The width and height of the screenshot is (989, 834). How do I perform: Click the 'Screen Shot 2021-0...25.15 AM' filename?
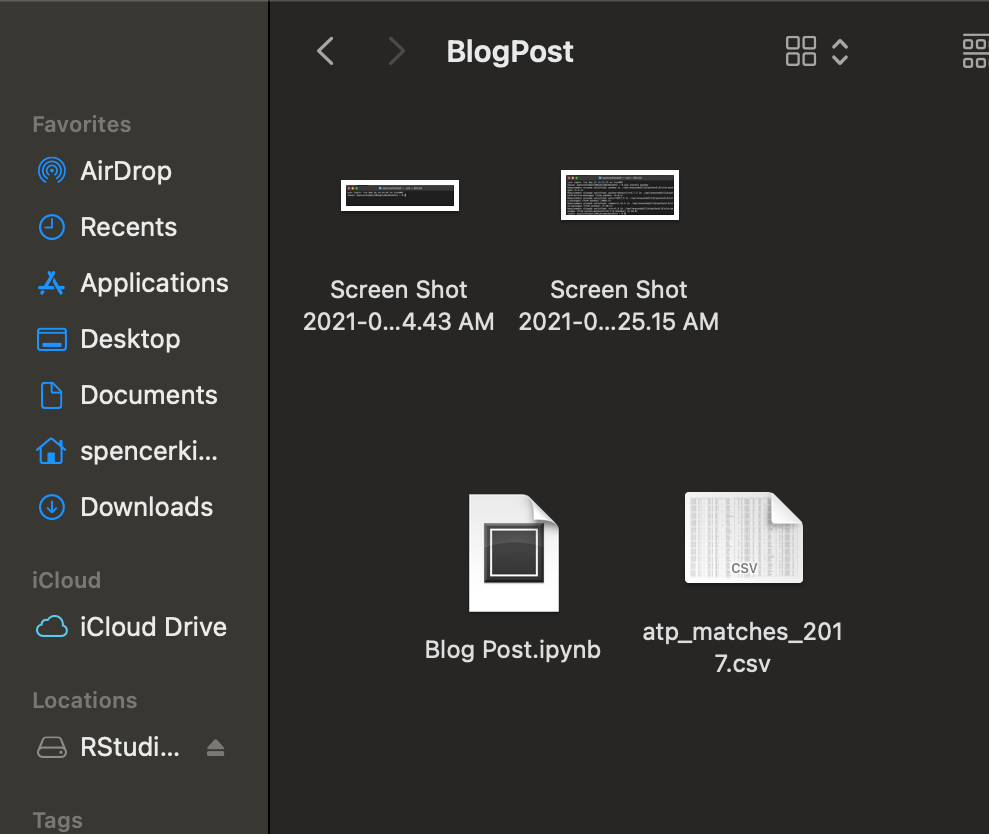619,306
